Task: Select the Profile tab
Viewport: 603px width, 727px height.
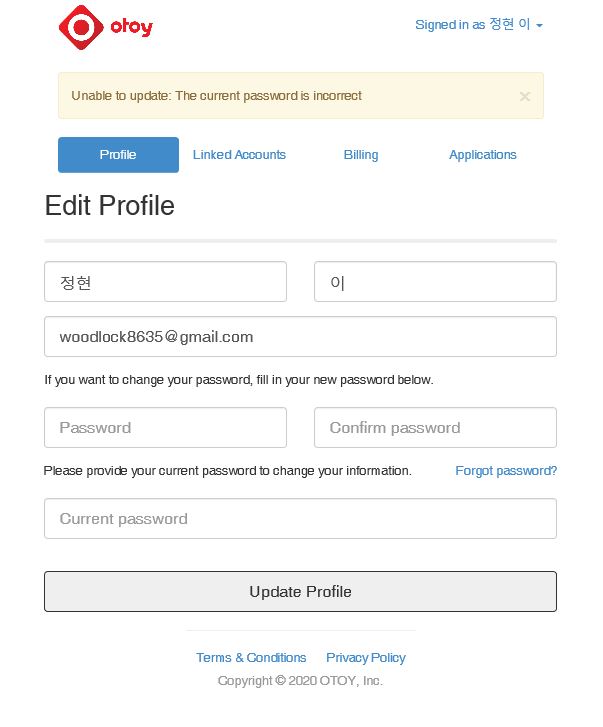Action: (x=118, y=155)
